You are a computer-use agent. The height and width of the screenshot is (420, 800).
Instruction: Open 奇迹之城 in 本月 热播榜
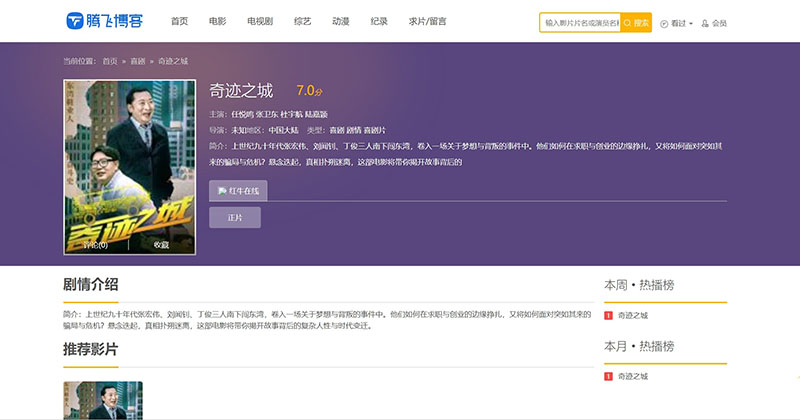(633, 376)
